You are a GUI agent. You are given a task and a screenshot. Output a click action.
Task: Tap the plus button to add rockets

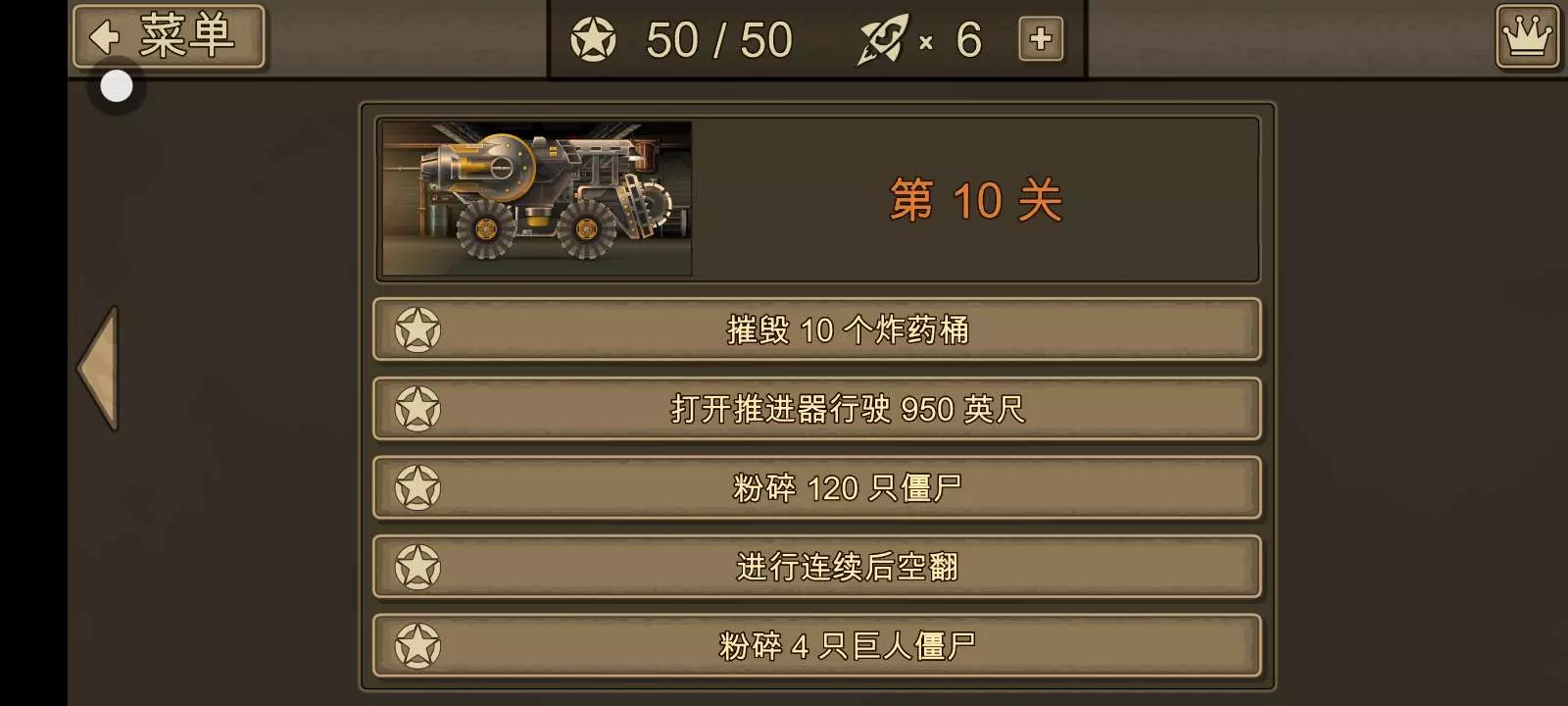coord(1041,39)
